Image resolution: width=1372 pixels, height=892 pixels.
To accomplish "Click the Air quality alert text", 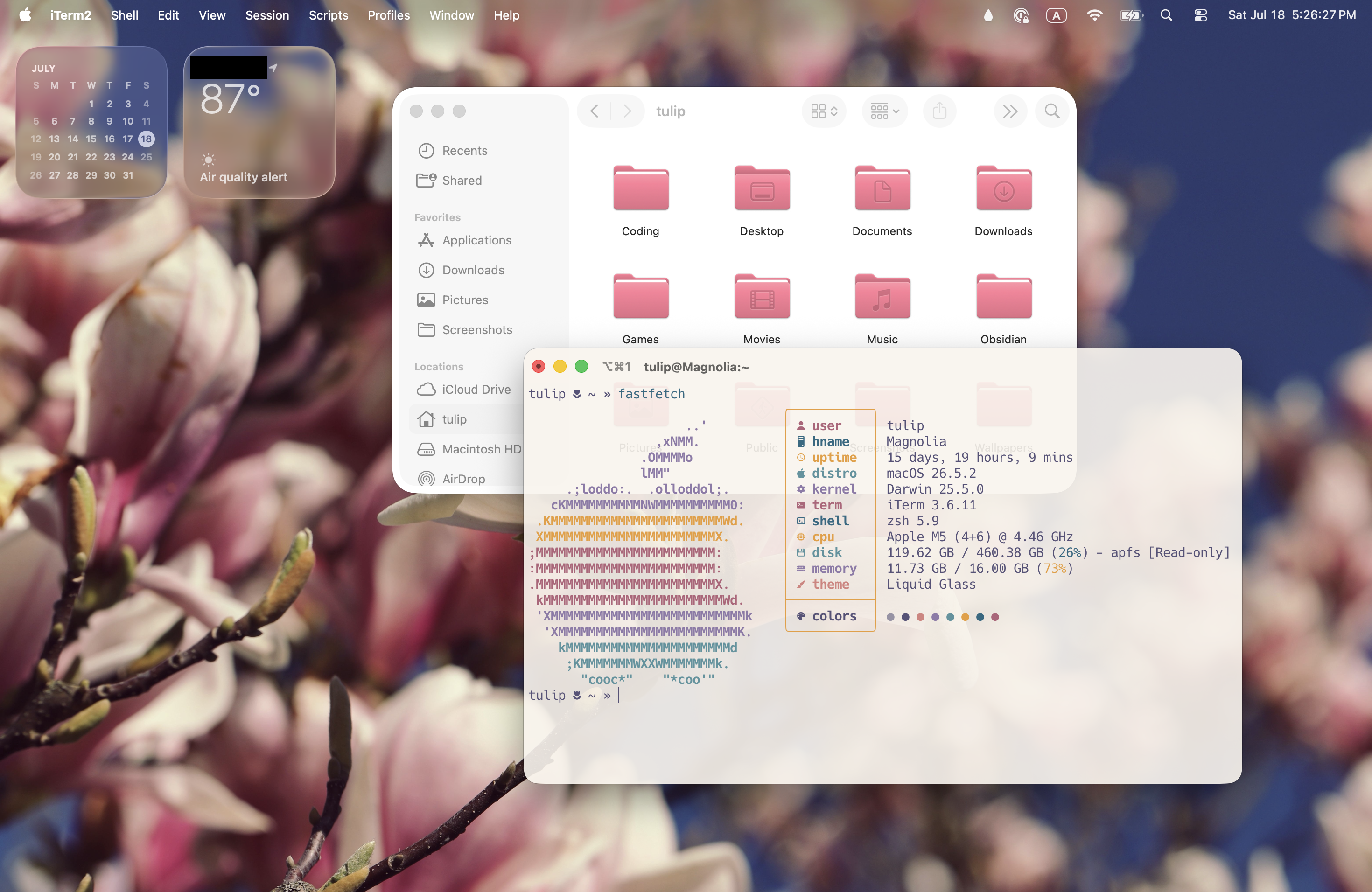I will pos(243,177).
